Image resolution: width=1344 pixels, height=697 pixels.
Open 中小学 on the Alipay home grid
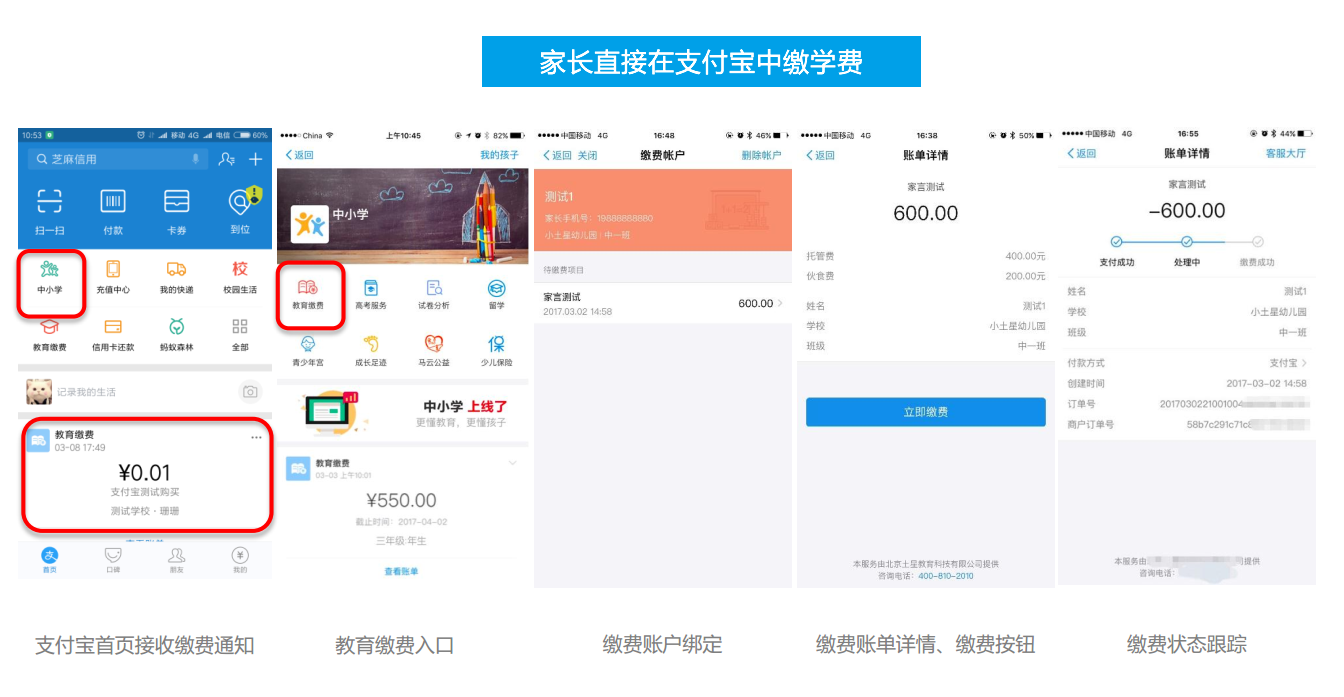tap(50, 277)
